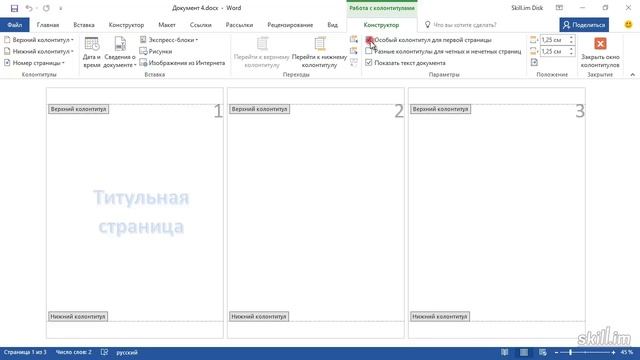Click Страница 1 из 3 in status bar
The width and height of the screenshot is (640, 360).
coord(25,352)
